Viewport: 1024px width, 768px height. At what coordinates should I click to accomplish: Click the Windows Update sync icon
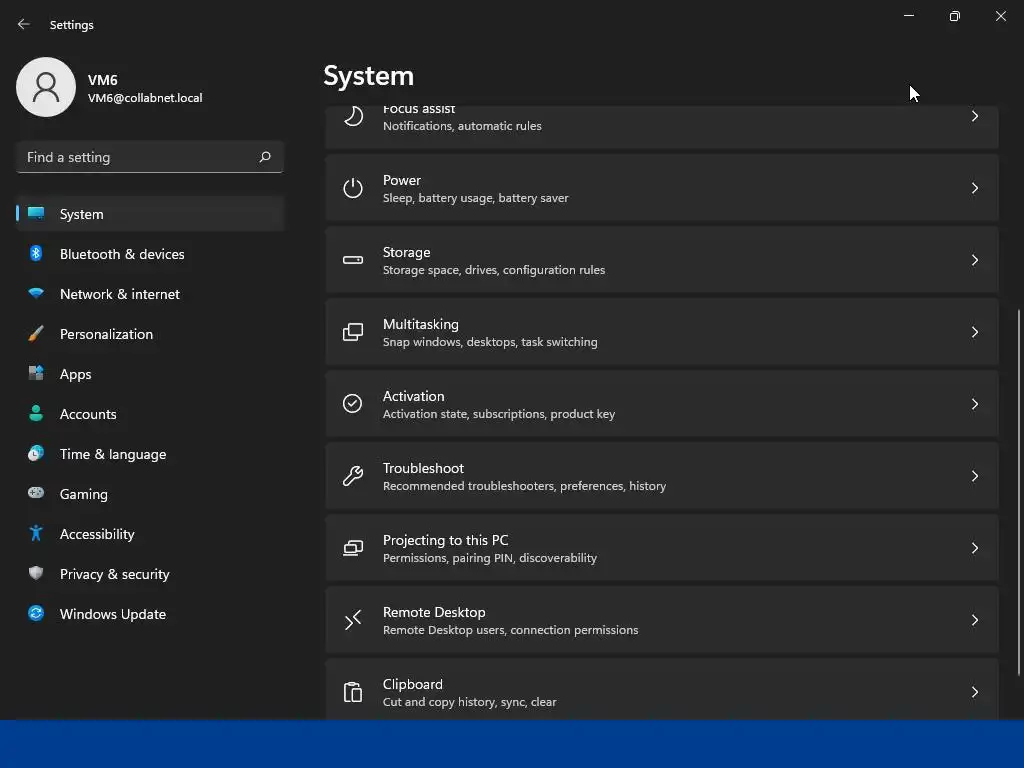36,614
